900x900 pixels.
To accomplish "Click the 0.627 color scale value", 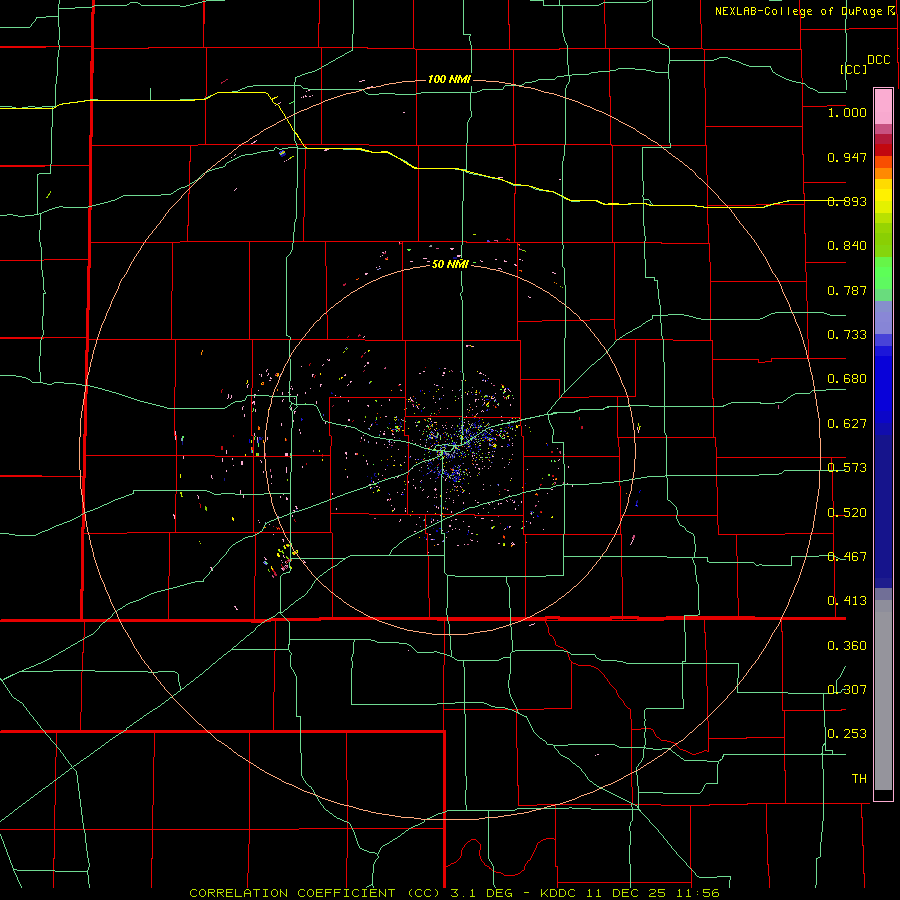I will tap(847, 424).
